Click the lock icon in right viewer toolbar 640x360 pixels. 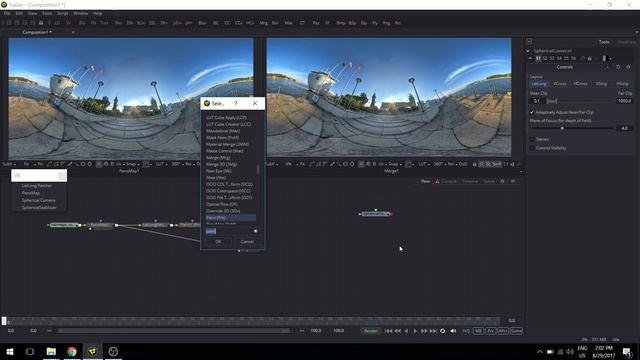[474, 164]
